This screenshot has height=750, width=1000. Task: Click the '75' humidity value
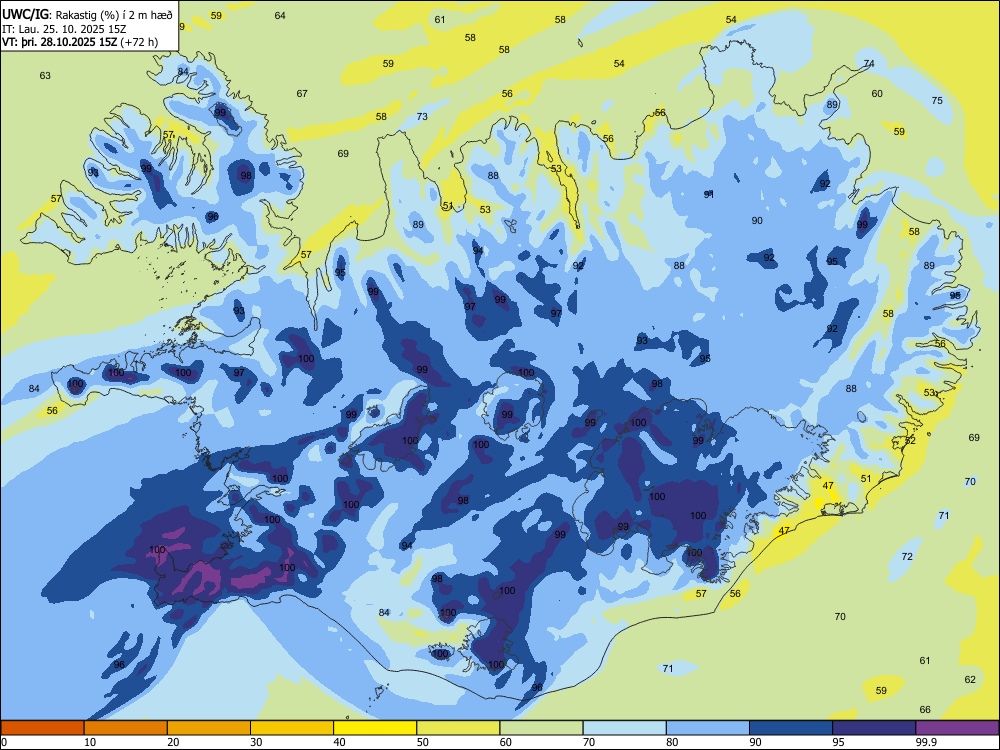coord(937,100)
